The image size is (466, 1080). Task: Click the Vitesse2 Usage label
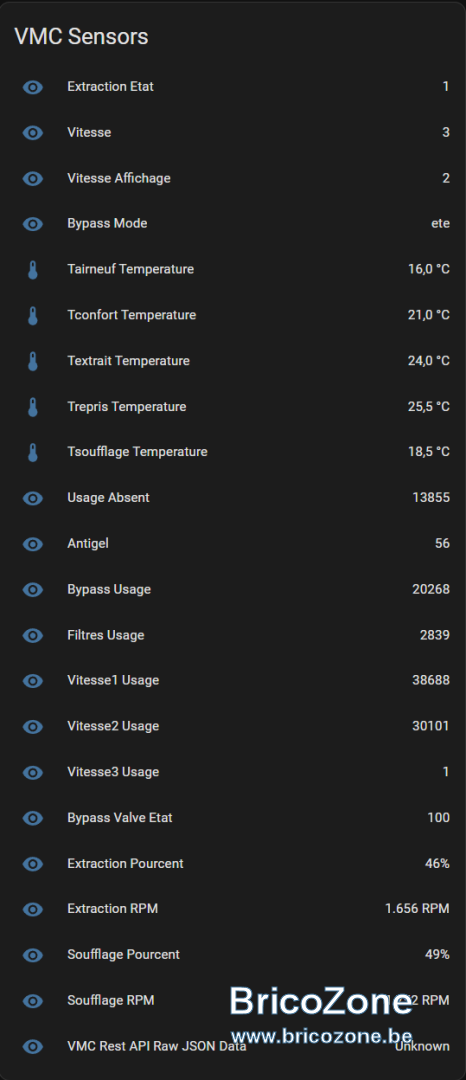click(x=113, y=726)
